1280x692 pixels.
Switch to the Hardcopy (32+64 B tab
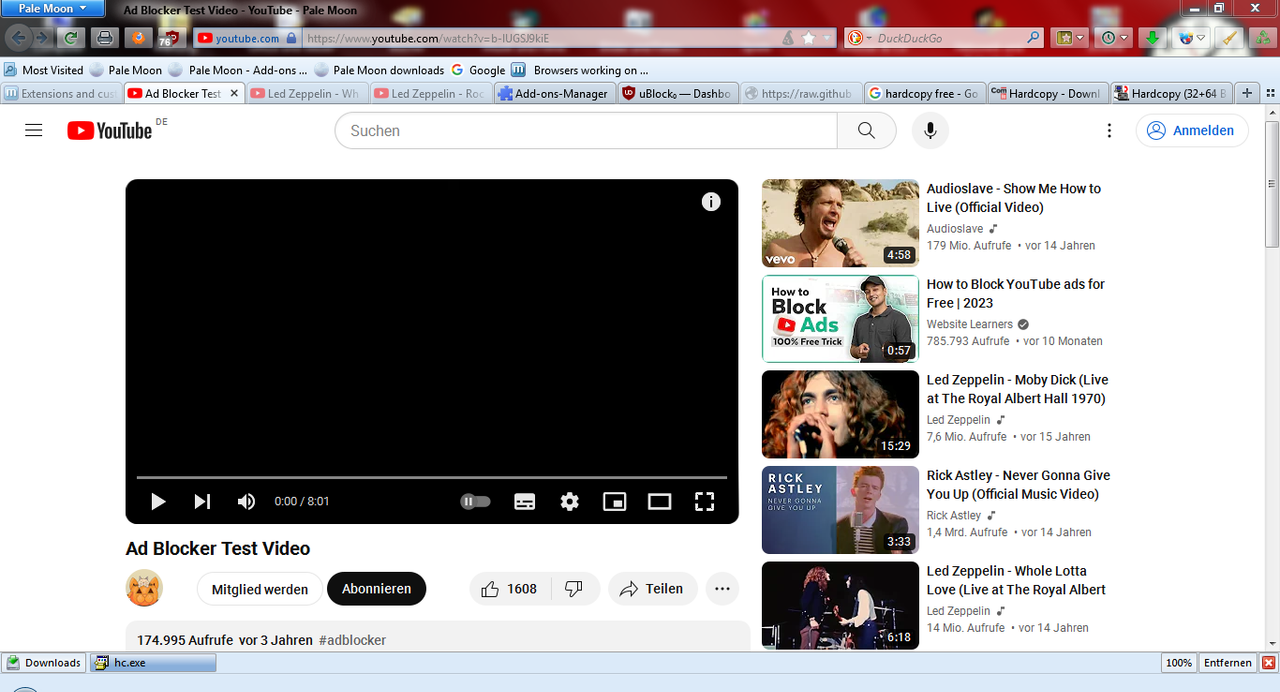tap(1170, 93)
